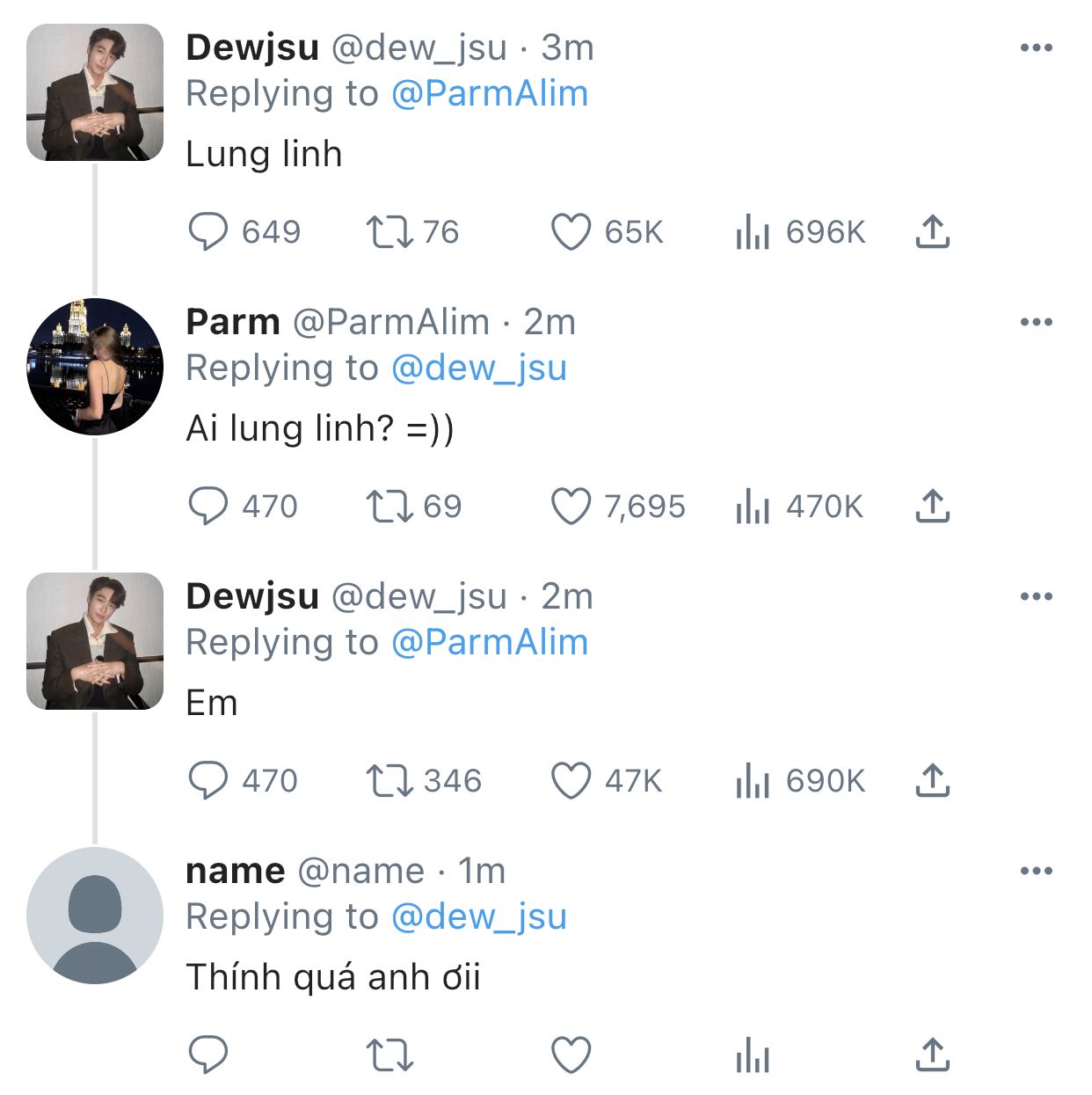This screenshot has height=1095, width=1092.
Task: Open Dewjsu's profile photo on first tweet
Action: (x=95, y=92)
